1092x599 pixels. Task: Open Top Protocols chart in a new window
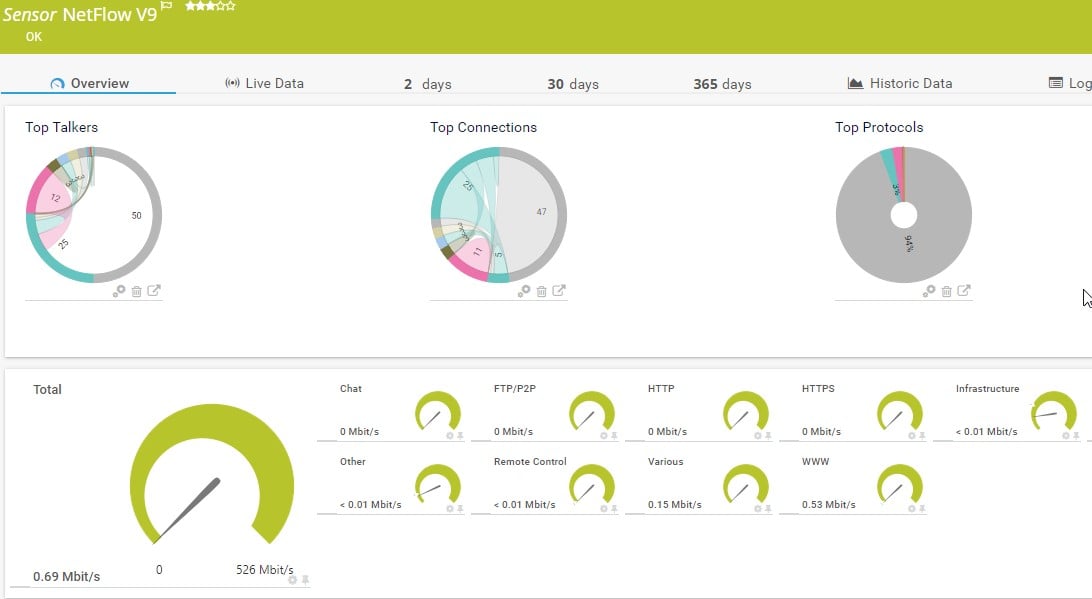tap(963, 290)
